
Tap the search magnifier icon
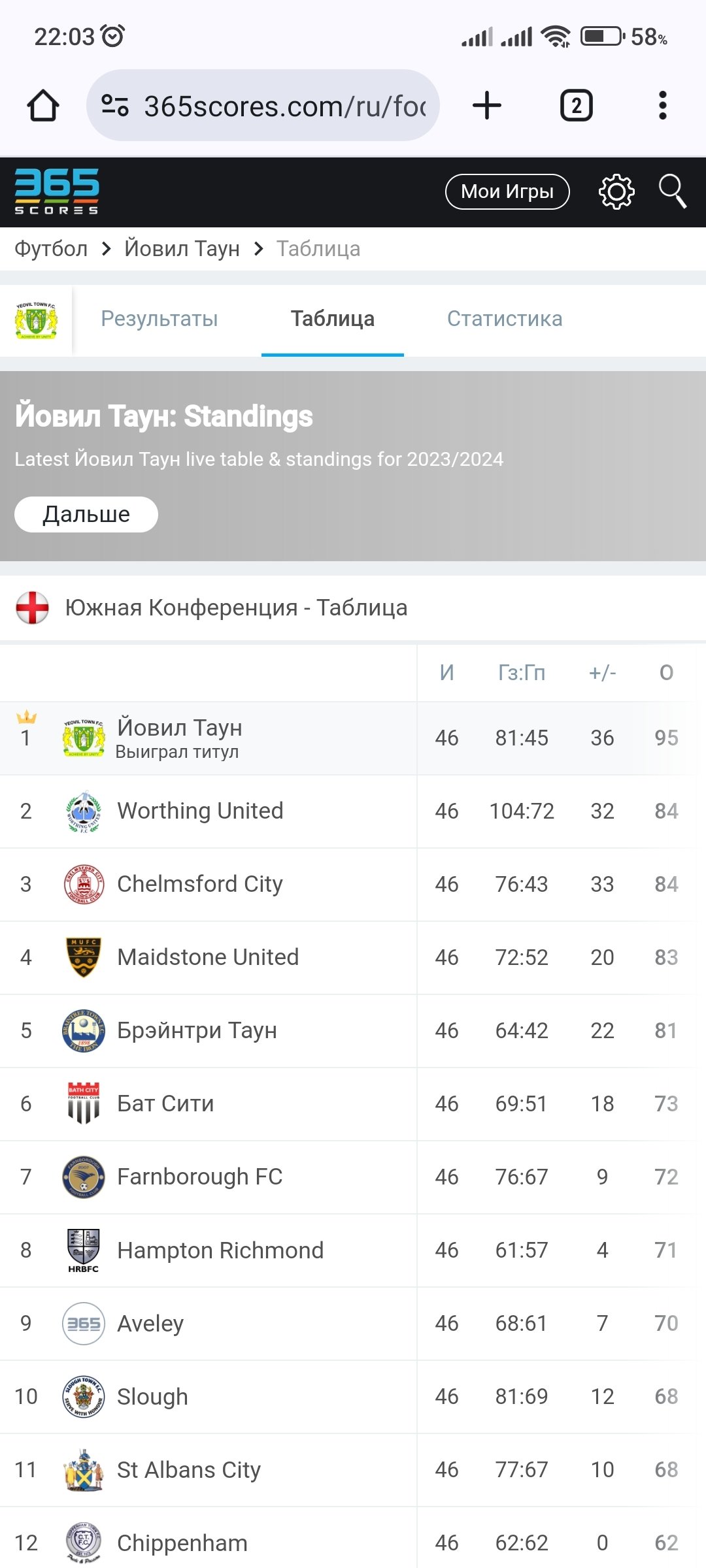[672, 191]
